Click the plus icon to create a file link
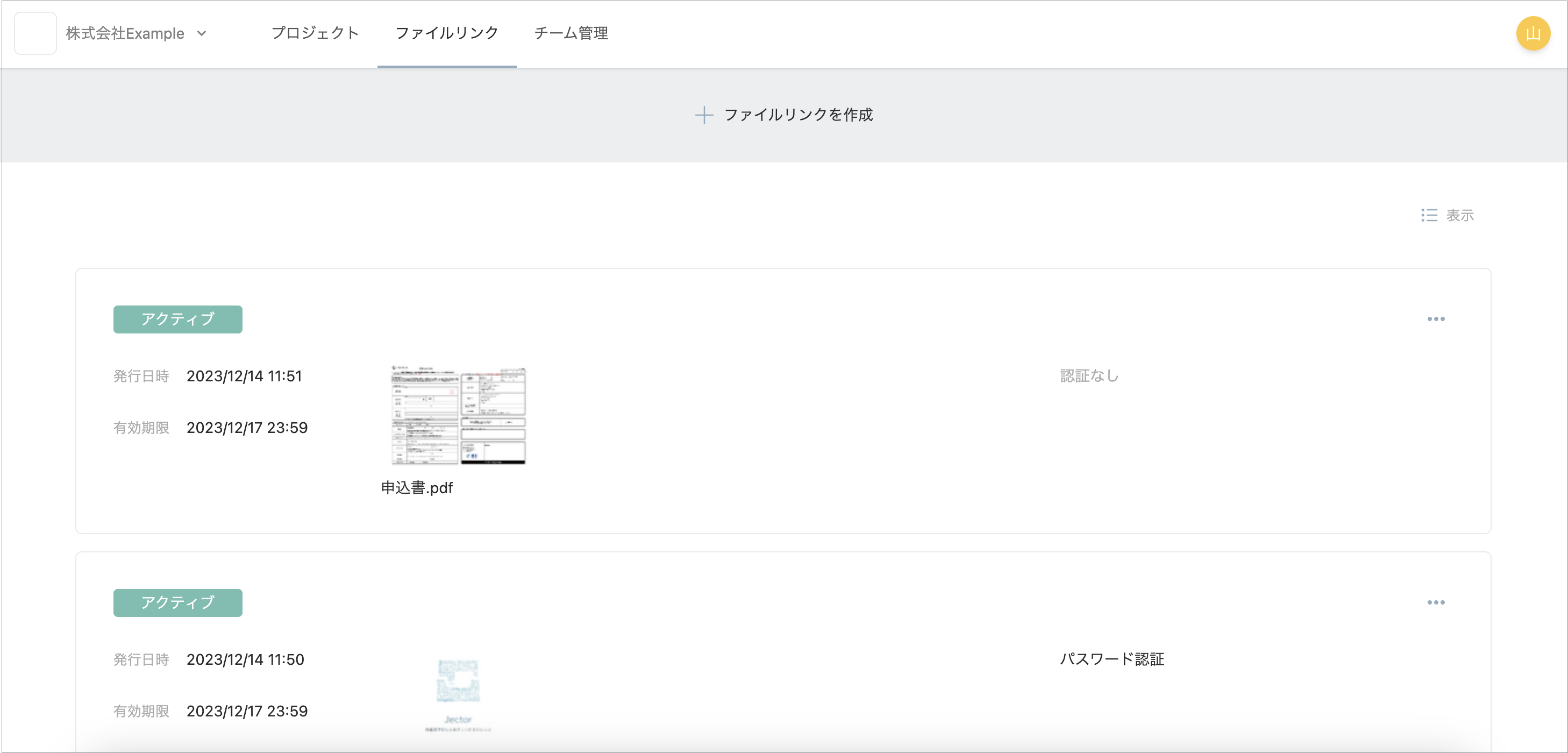The height and width of the screenshot is (753, 1568). tap(704, 115)
